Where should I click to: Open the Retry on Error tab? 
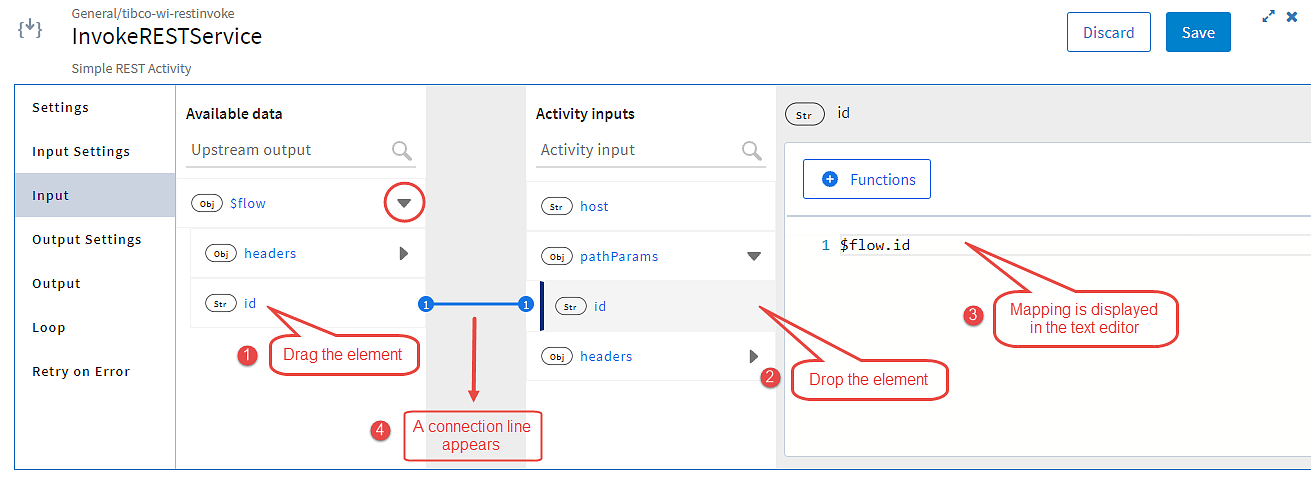(81, 372)
